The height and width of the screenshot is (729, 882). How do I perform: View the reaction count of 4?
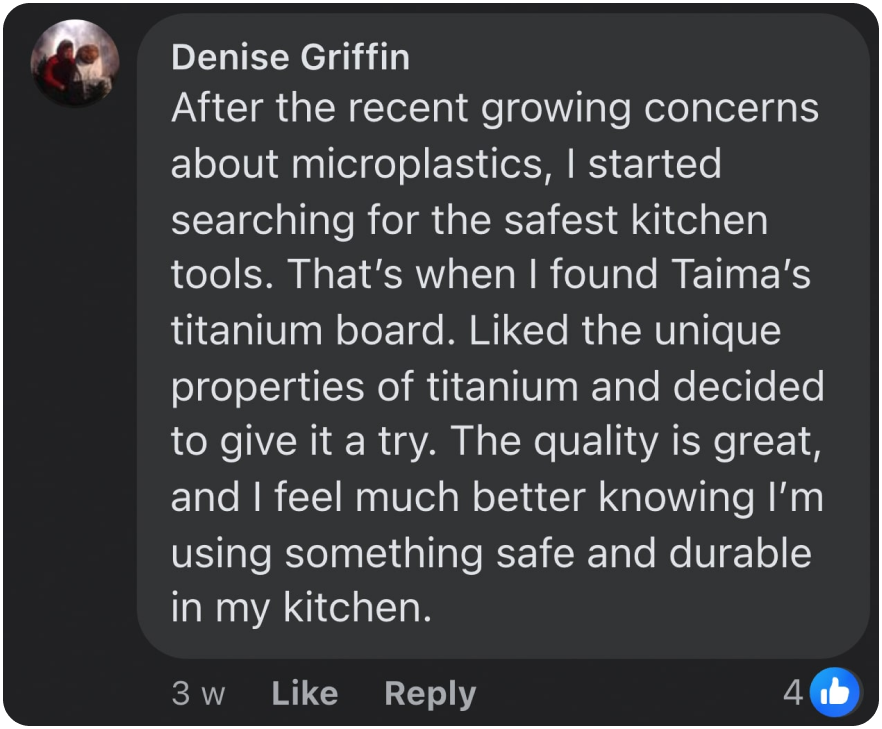[793, 692]
